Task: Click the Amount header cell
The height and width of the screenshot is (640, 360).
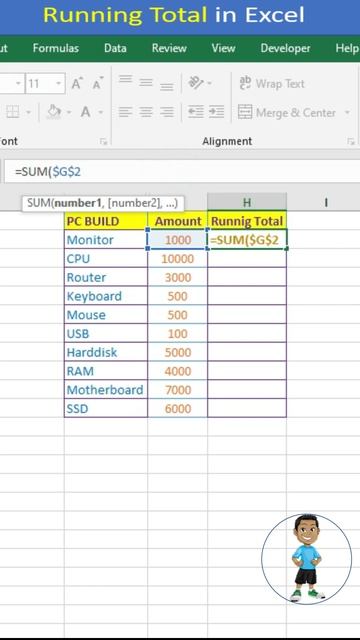Action: (178, 221)
